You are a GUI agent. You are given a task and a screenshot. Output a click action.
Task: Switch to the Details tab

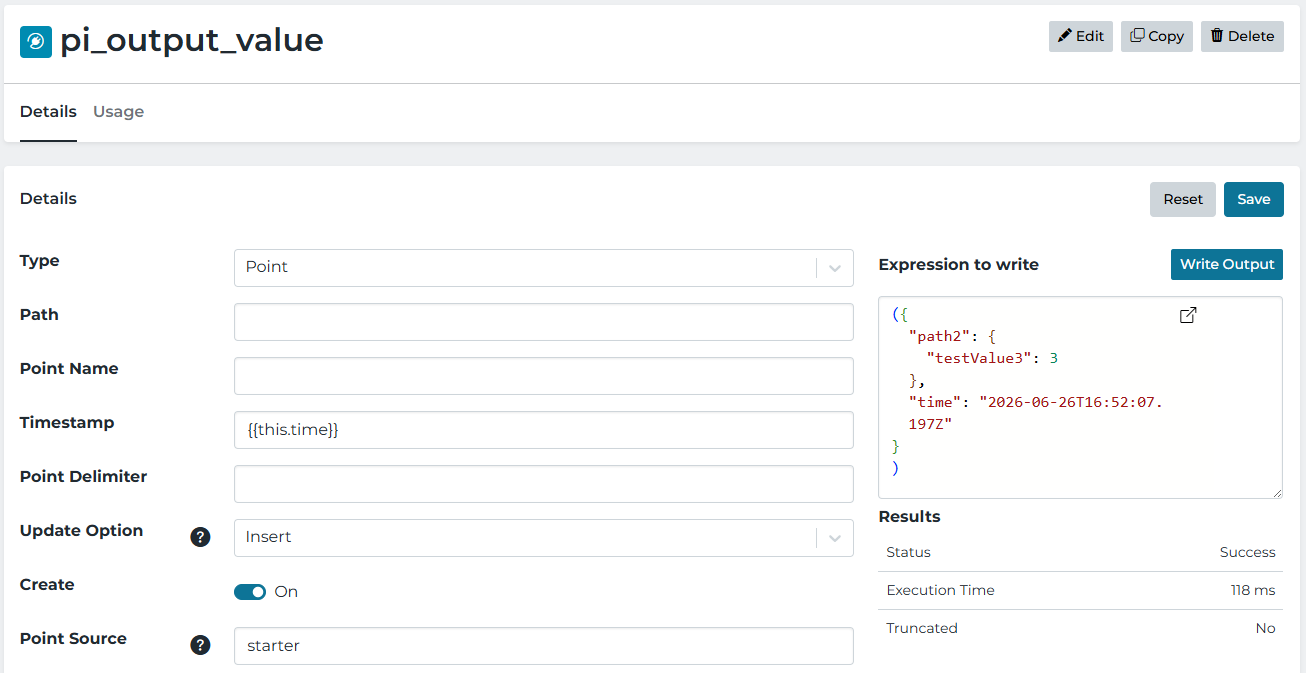[x=48, y=112]
